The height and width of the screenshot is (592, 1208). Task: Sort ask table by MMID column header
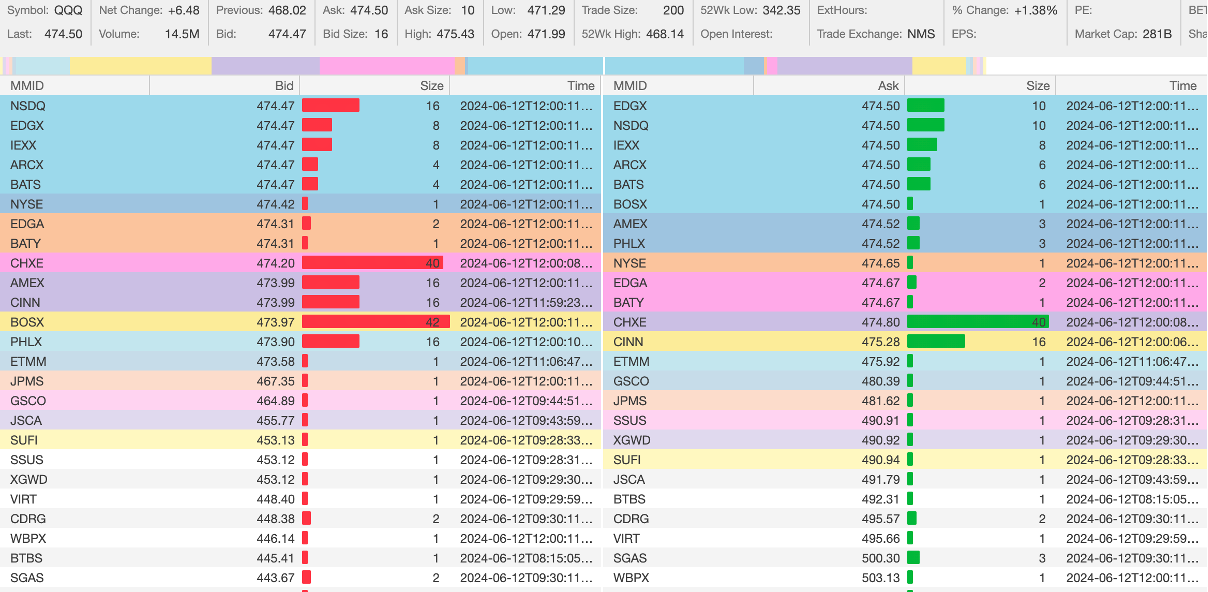(x=679, y=86)
